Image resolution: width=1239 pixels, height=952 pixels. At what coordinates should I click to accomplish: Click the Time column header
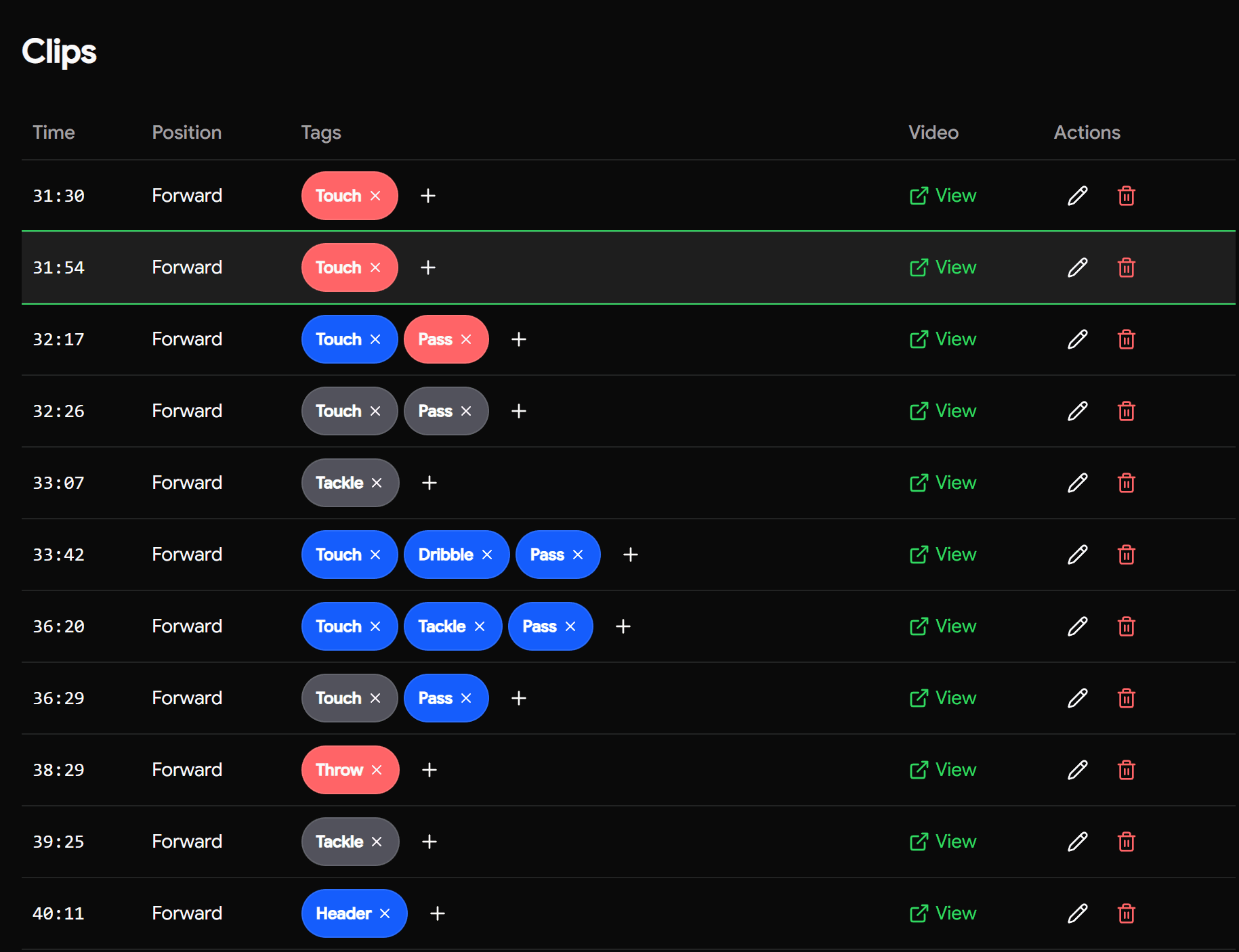[x=54, y=133]
